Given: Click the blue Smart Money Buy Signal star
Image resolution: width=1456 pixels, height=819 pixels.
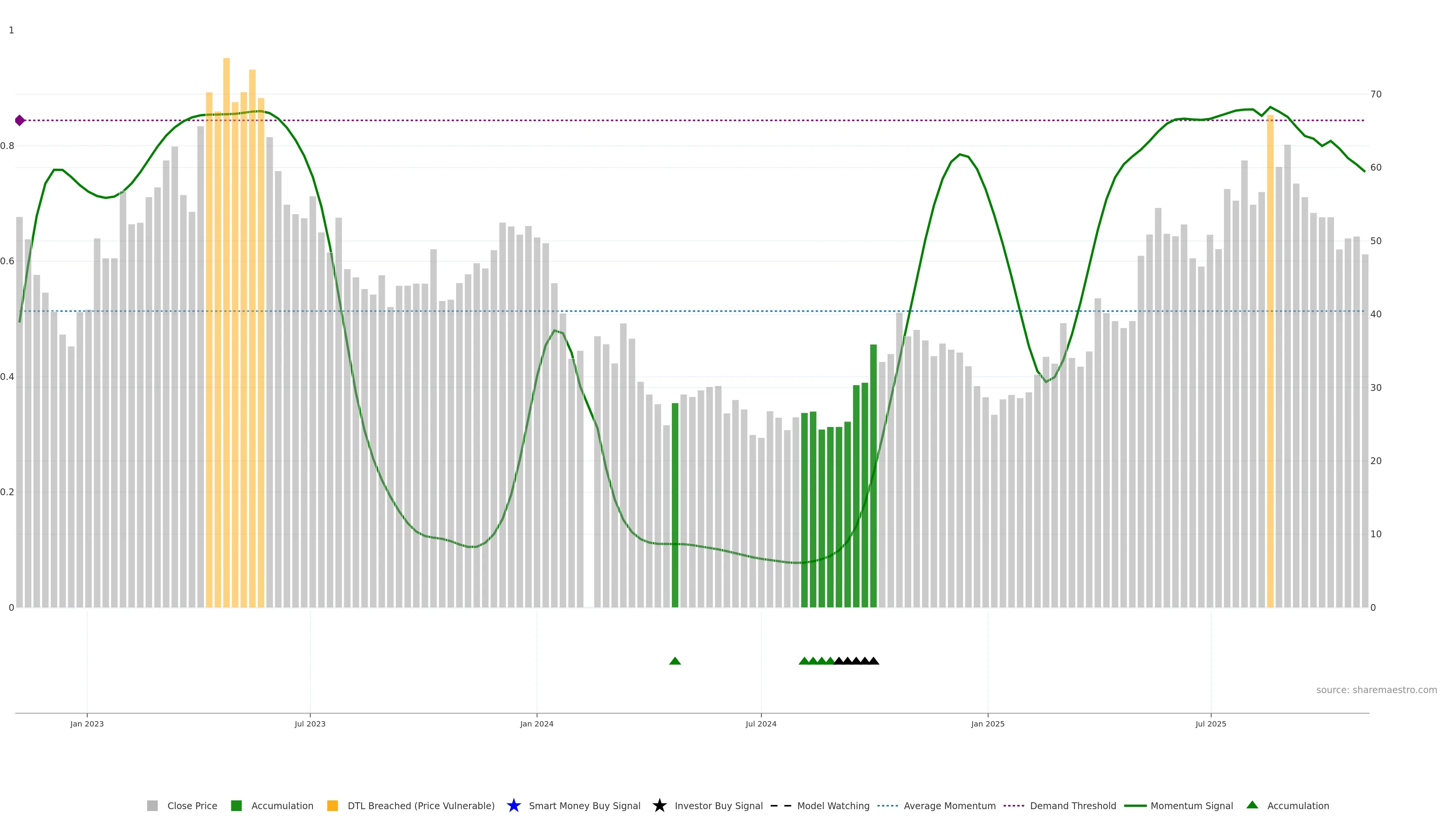Looking at the screenshot, I should pyautogui.click(x=513, y=805).
